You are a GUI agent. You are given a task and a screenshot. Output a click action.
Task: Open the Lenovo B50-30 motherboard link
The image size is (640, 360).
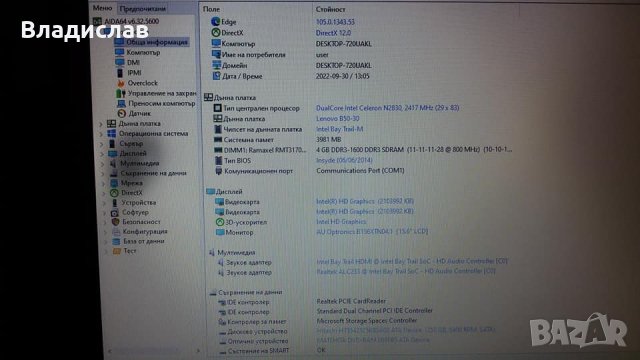[338, 118]
